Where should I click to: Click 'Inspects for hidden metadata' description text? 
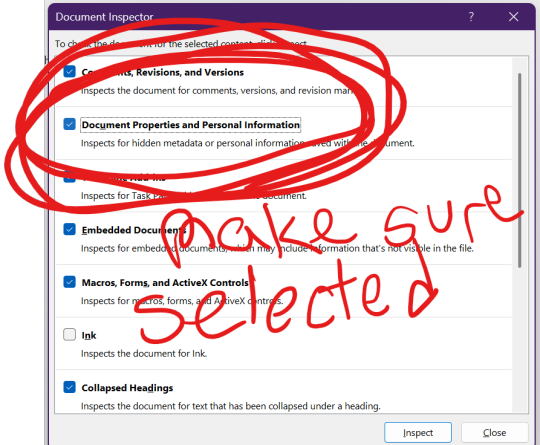coord(248,143)
